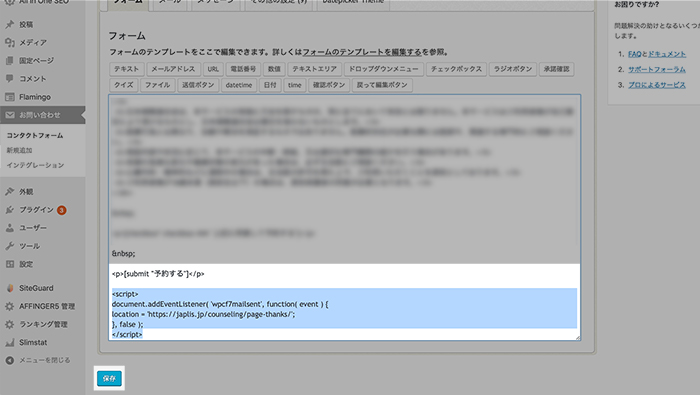Click the settings icon beside 設定
This screenshot has height=395, width=700.
click(x=10, y=264)
